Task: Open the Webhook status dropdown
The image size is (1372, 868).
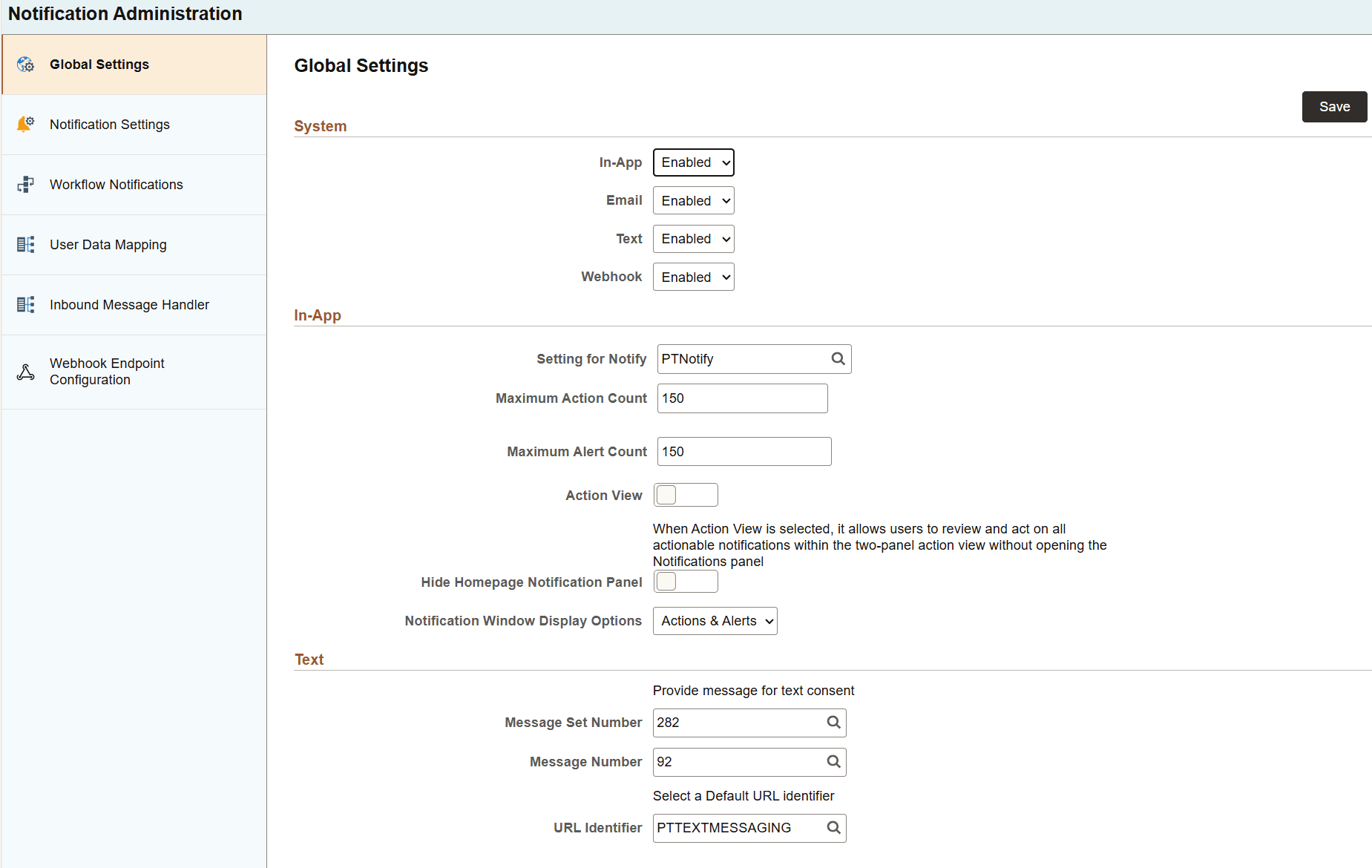Action: [694, 277]
